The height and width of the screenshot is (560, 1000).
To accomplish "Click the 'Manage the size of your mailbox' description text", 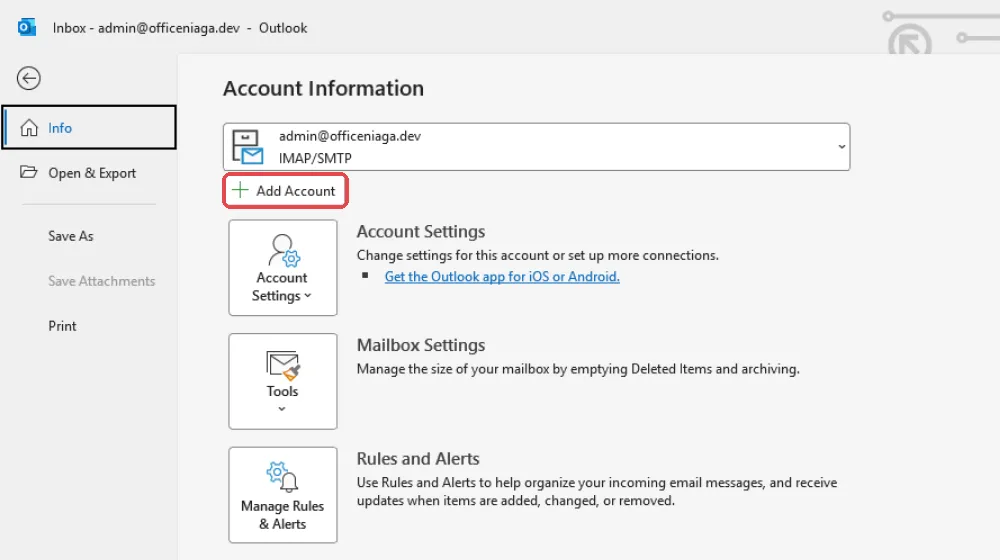I will [x=578, y=369].
